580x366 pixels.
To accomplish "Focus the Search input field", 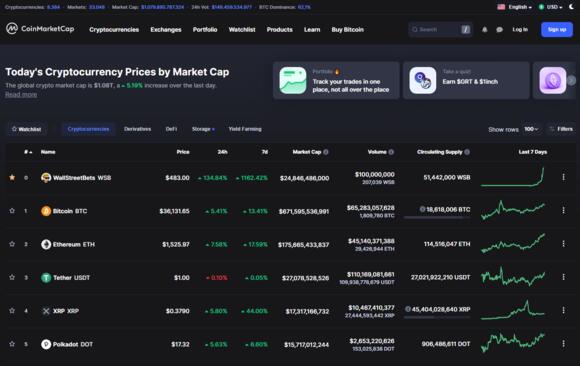I will tap(440, 30).
